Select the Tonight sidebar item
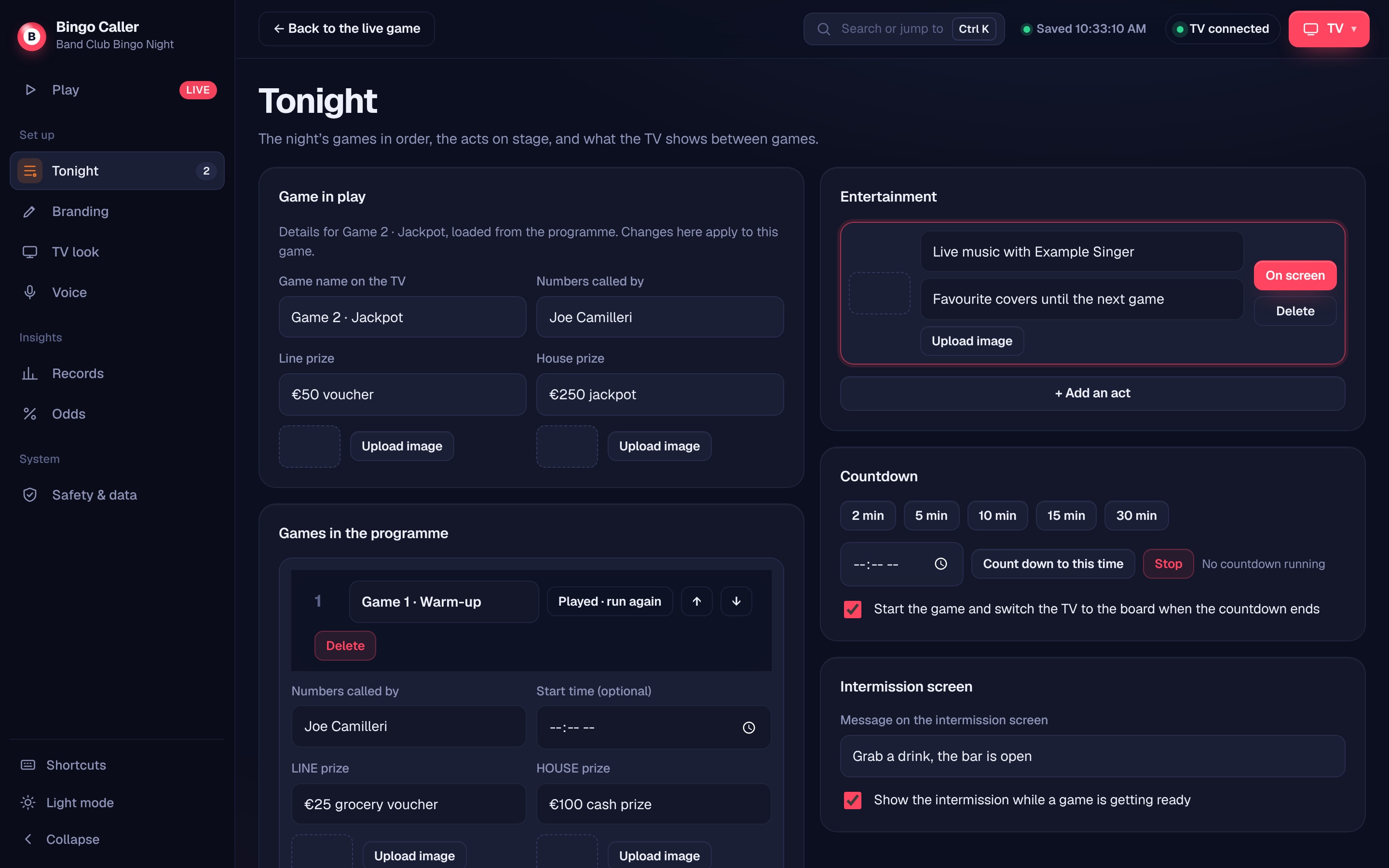The height and width of the screenshot is (868, 1389). pyautogui.click(x=117, y=171)
